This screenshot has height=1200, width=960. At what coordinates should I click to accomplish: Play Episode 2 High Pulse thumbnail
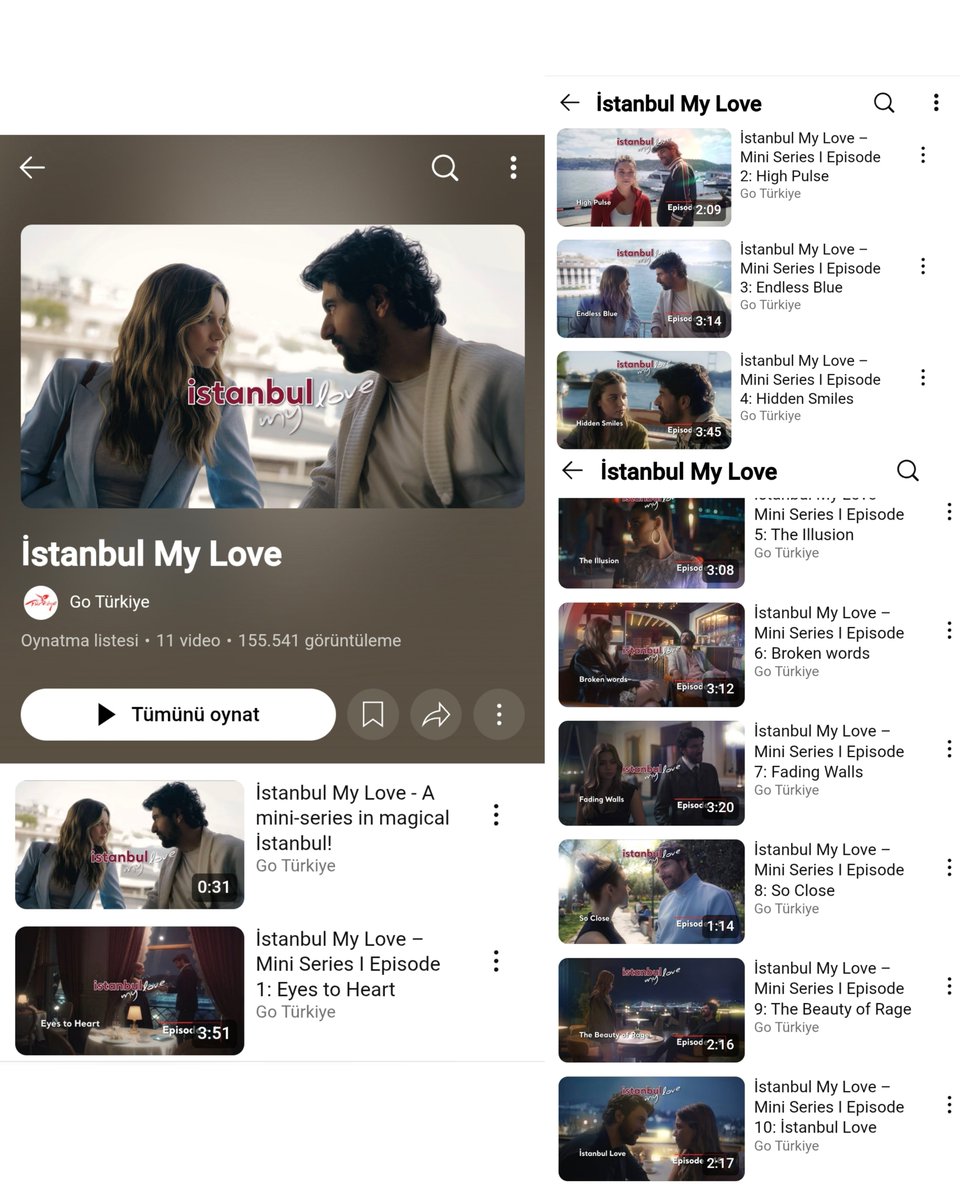[644, 177]
